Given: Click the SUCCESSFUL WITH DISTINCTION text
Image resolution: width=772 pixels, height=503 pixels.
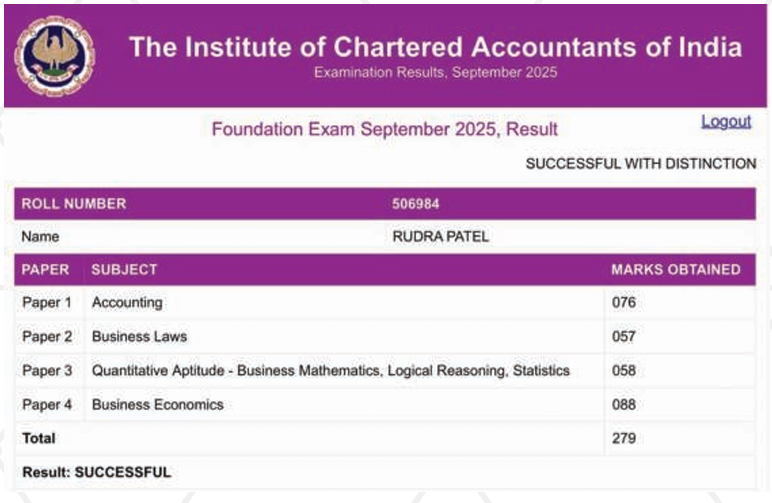Looking at the screenshot, I should click(641, 163).
